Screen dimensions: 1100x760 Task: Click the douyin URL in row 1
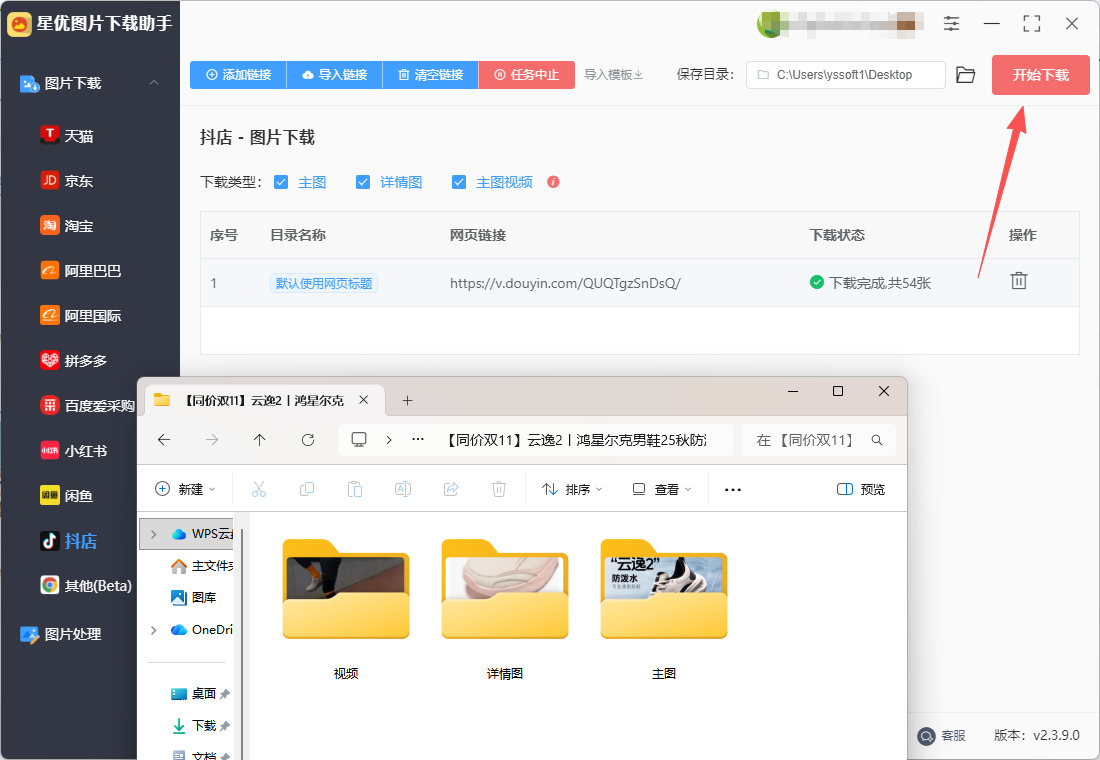click(565, 283)
